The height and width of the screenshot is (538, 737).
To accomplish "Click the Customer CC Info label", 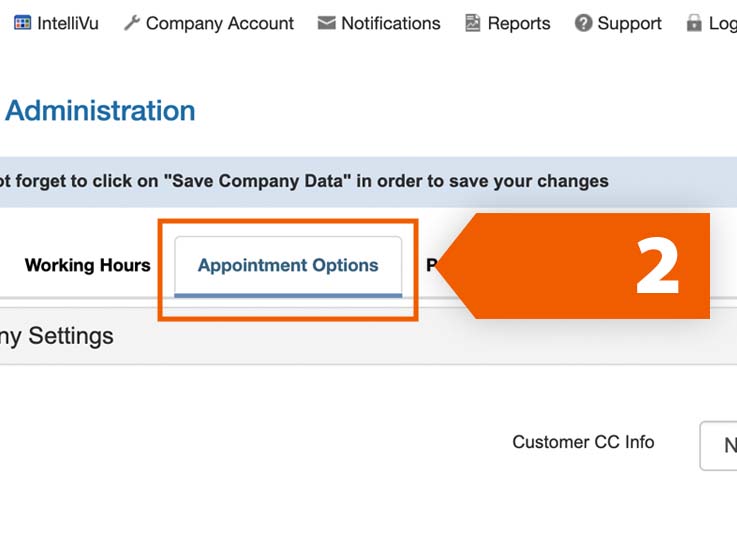I will 583,442.
